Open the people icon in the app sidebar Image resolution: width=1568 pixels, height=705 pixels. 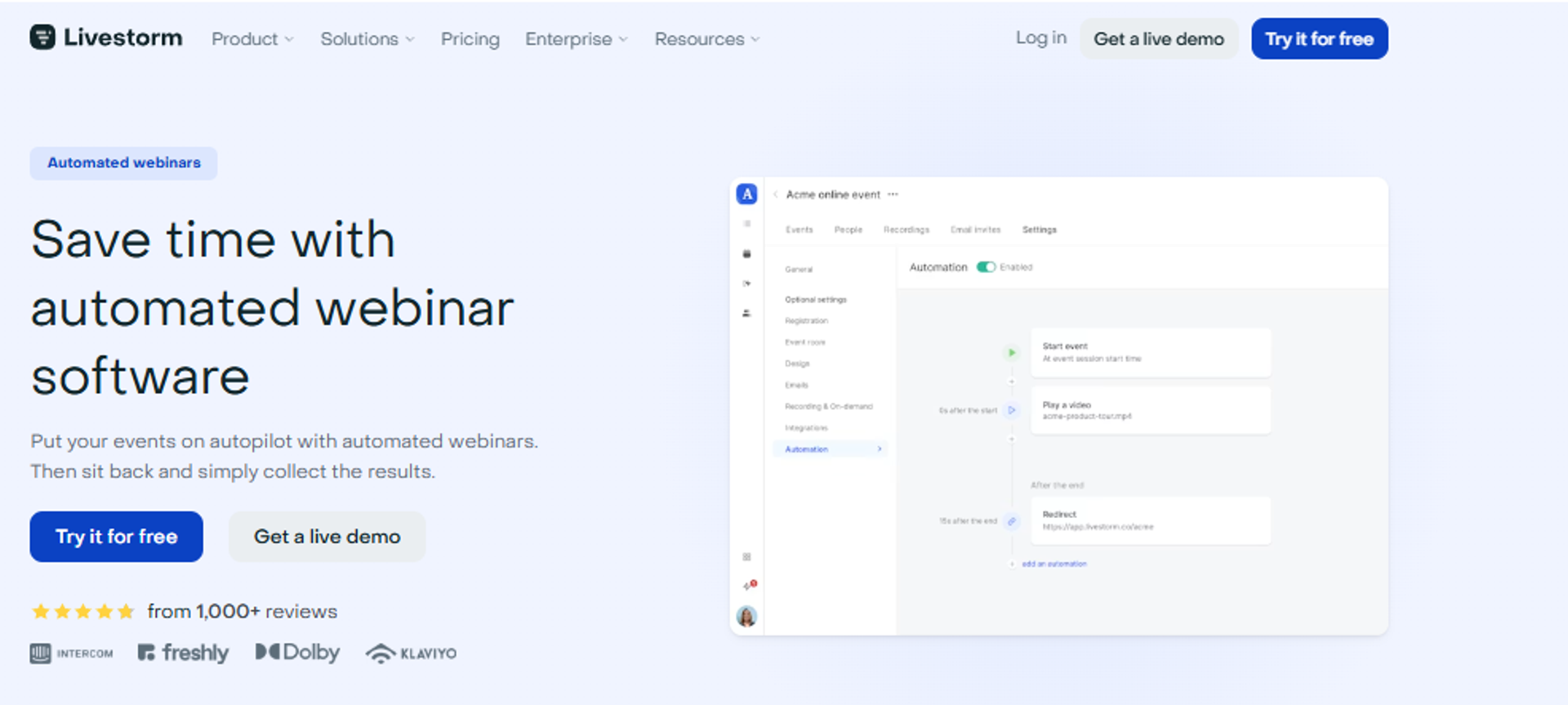(746, 313)
